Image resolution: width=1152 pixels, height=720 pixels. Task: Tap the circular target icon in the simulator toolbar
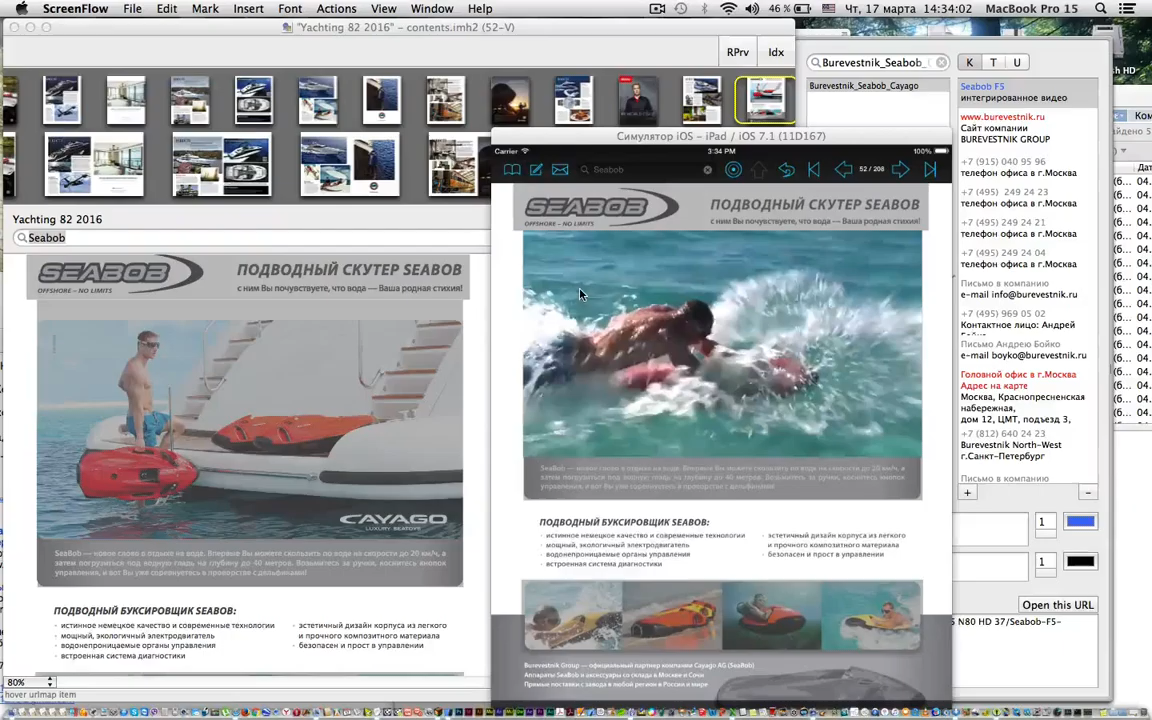tap(733, 170)
